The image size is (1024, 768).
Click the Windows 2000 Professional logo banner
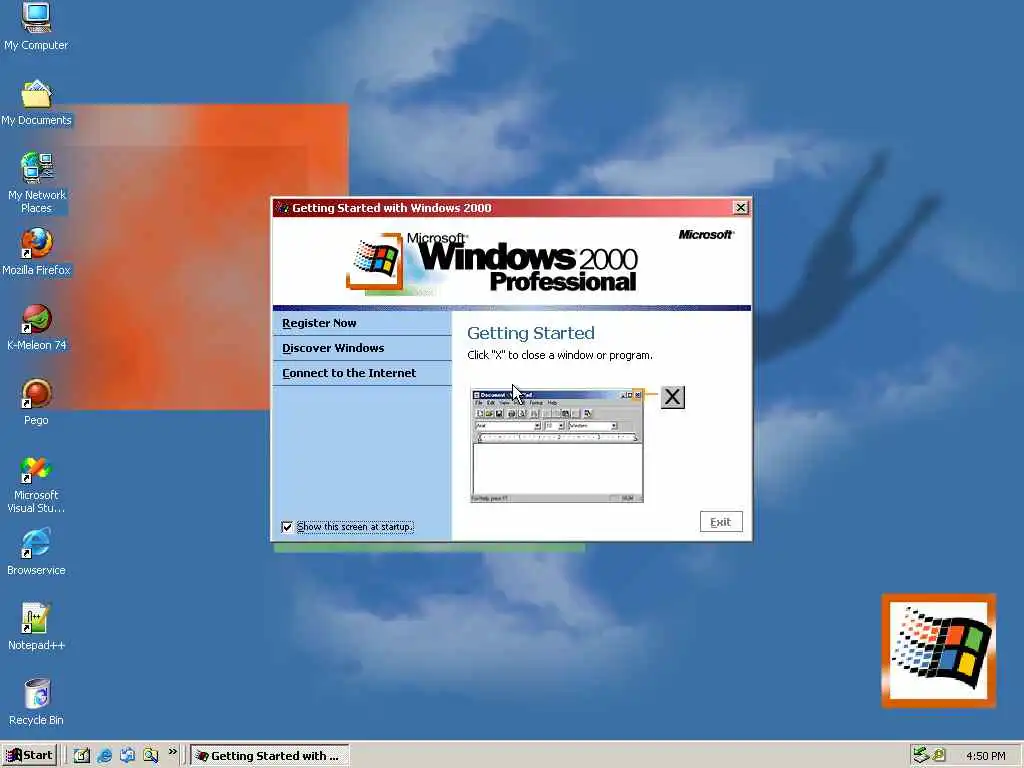click(x=492, y=262)
